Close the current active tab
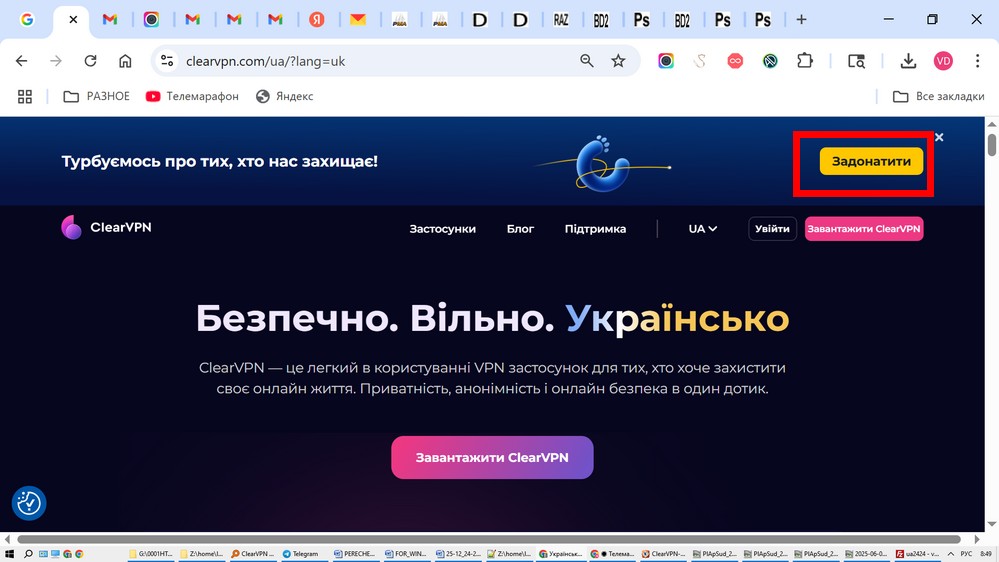Image resolution: width=999 pixels, height=562 pixels. 73,20
